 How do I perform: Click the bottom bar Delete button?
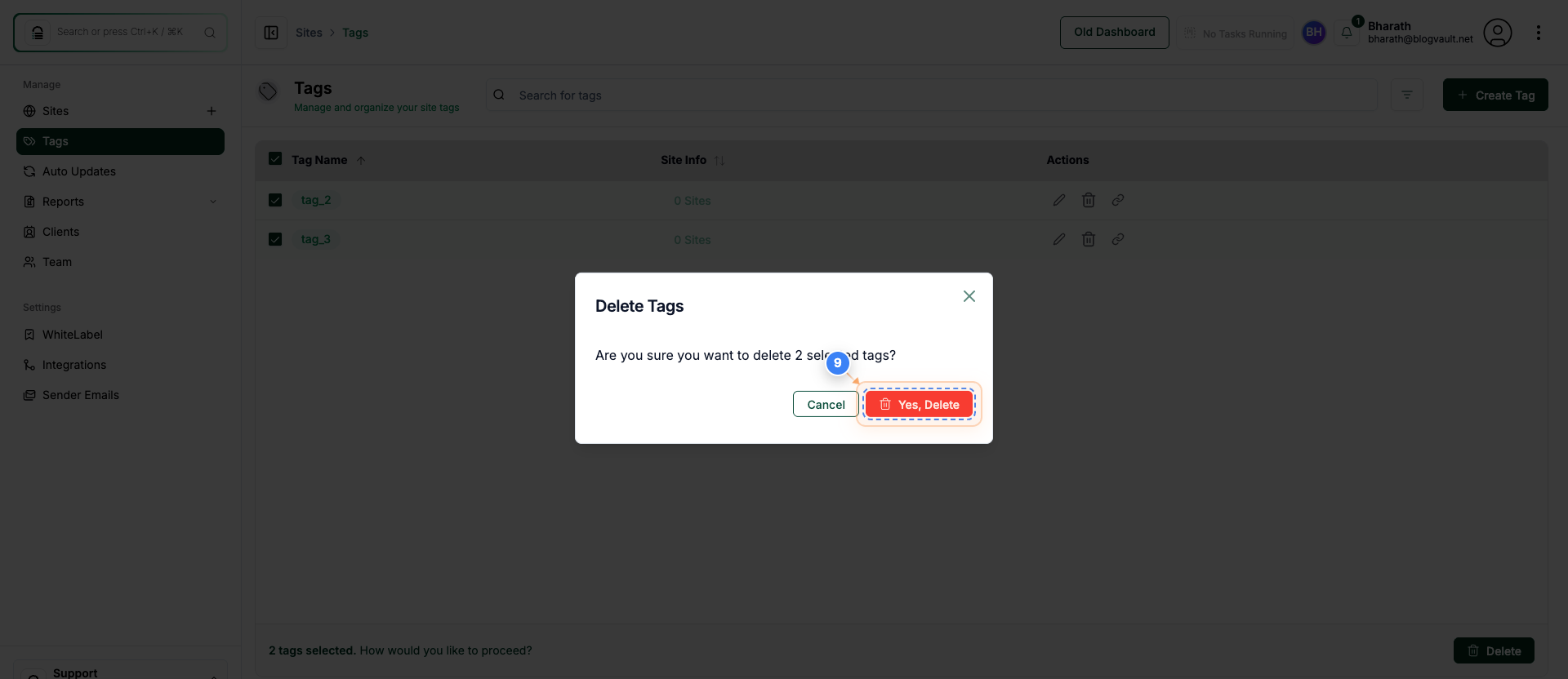(x=1494, y=650)
